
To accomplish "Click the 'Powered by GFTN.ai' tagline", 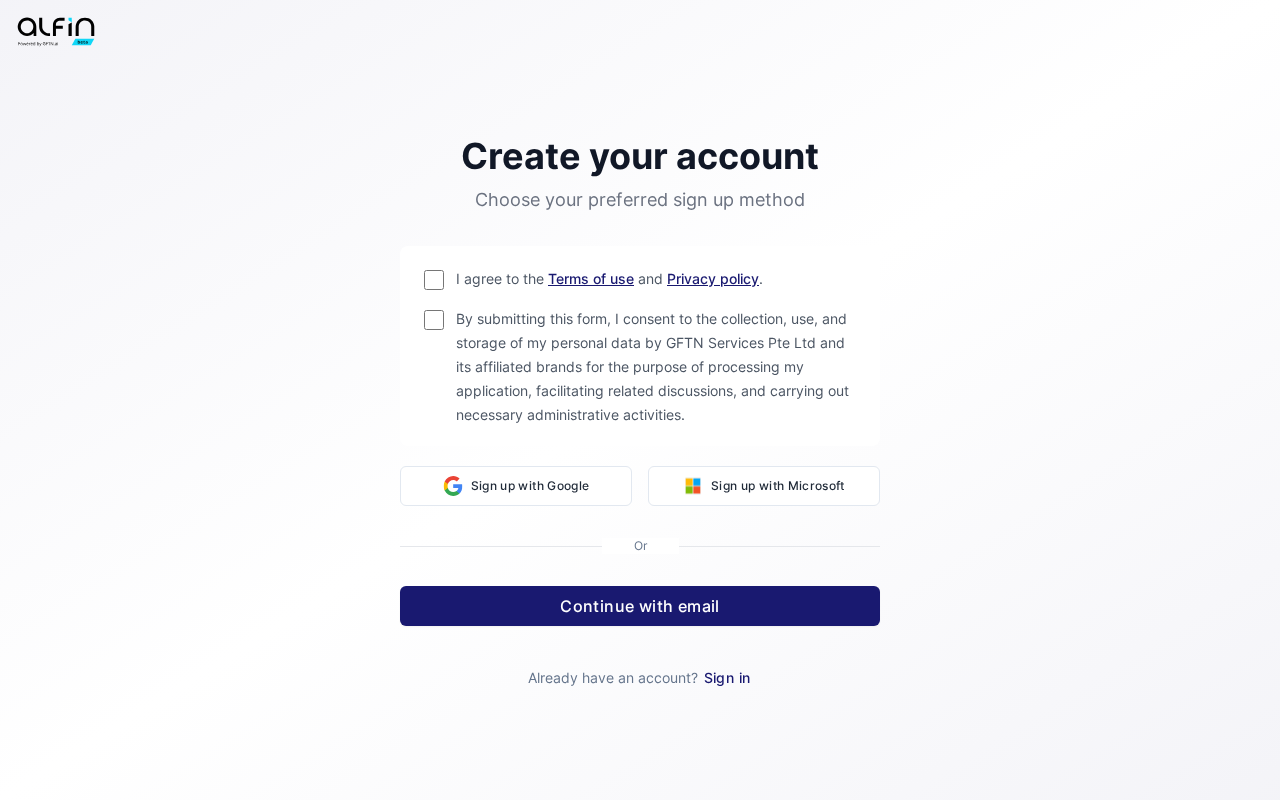I will pos(38,44).
